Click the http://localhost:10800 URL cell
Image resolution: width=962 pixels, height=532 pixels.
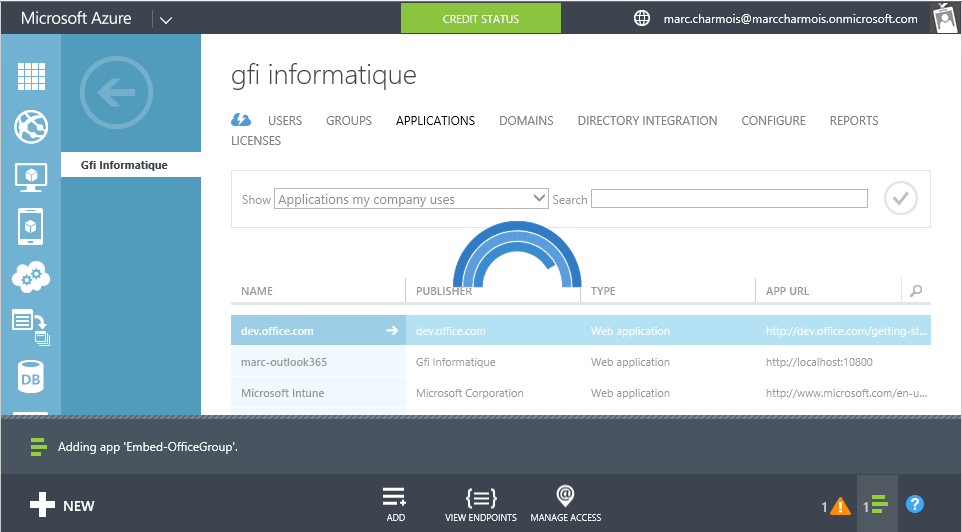[x=819, y=362]
